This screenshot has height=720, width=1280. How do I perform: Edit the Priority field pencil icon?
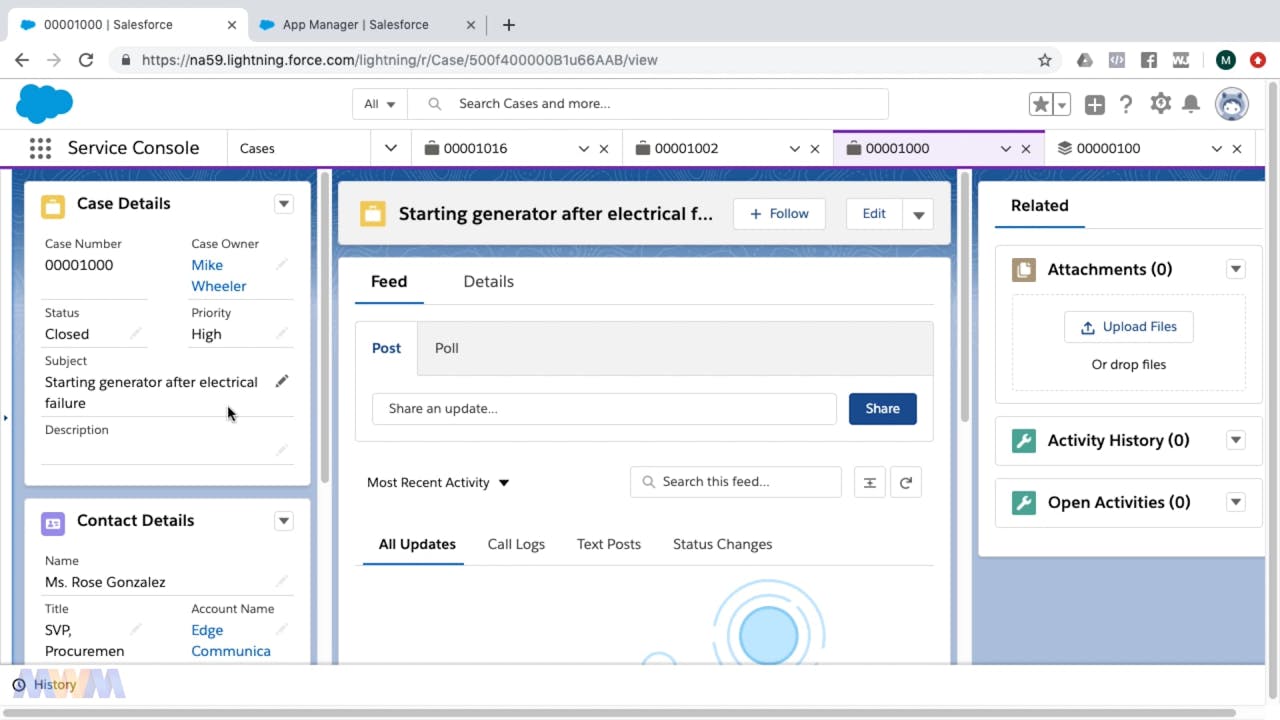click(282, 333)
